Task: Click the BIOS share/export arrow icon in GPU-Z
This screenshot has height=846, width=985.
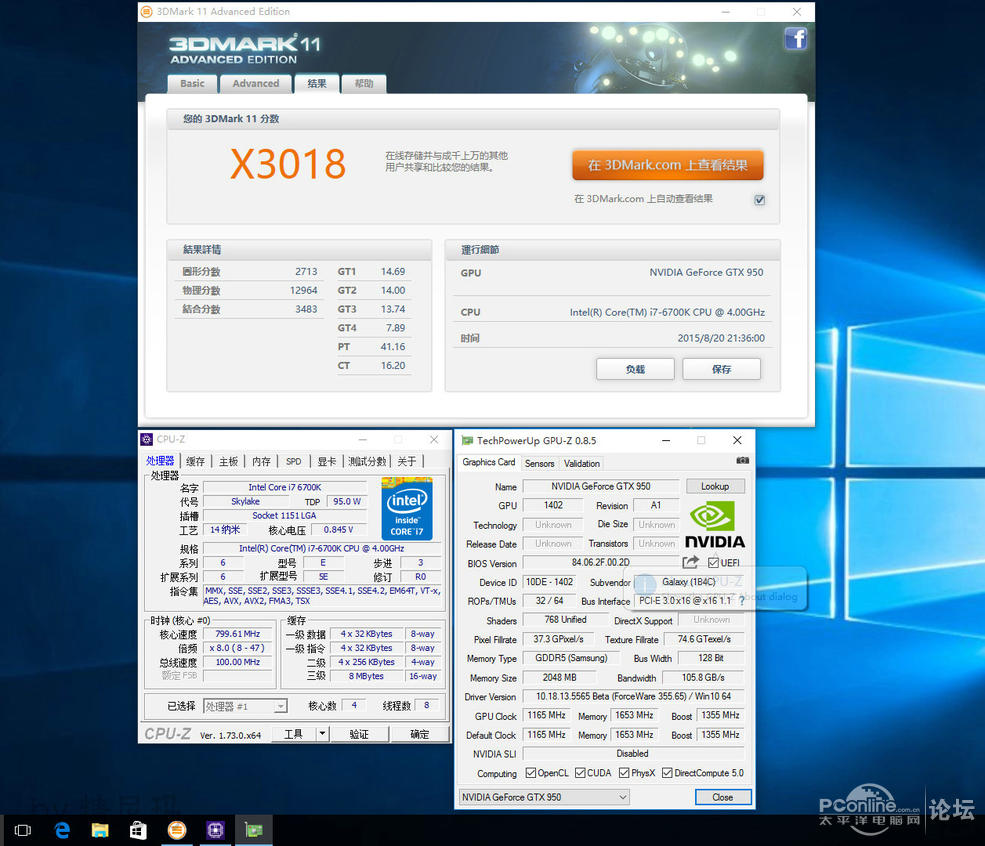Action: (x=690, y=561)
